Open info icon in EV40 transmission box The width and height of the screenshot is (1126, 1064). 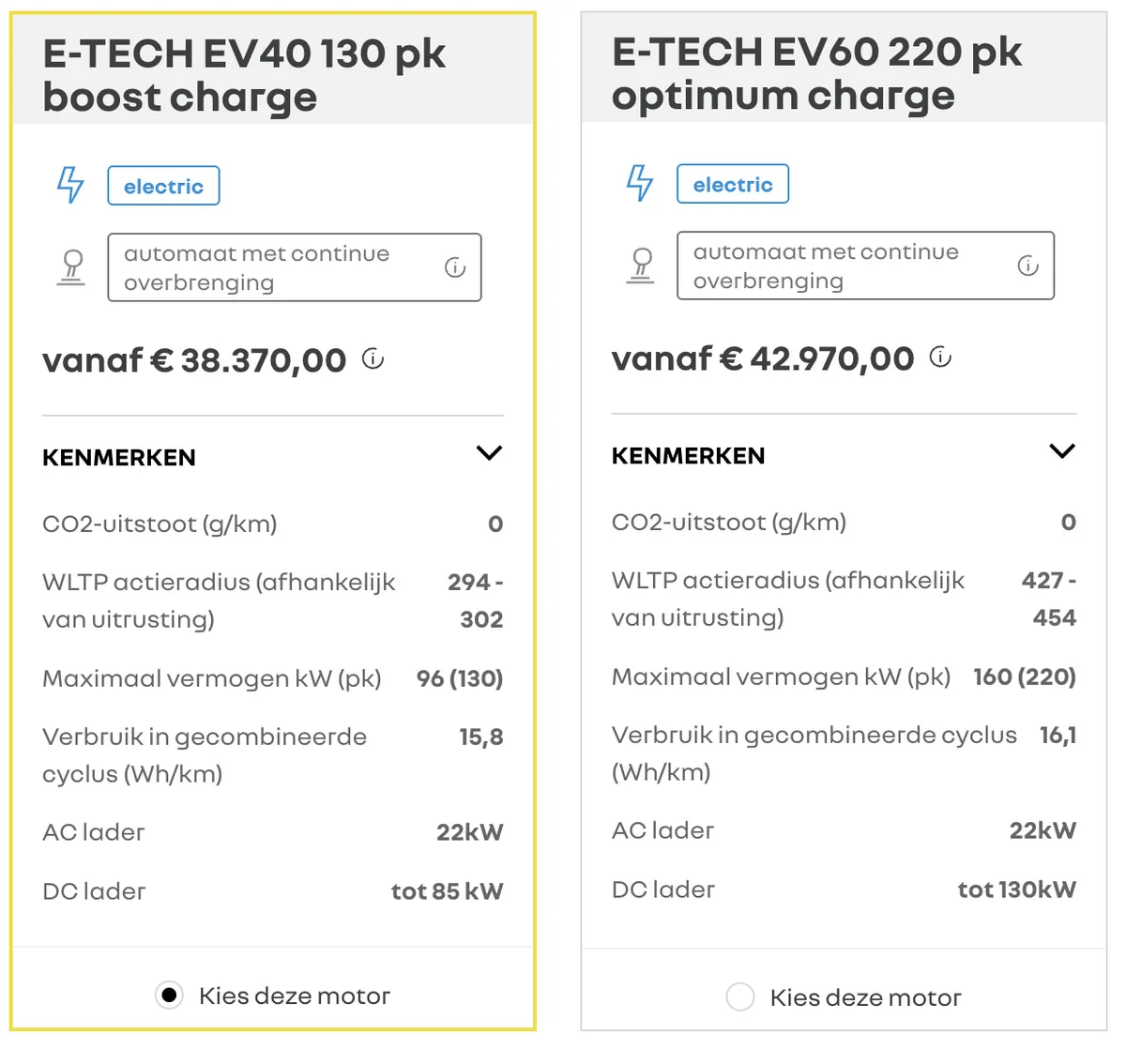click(x=455, y=267)
